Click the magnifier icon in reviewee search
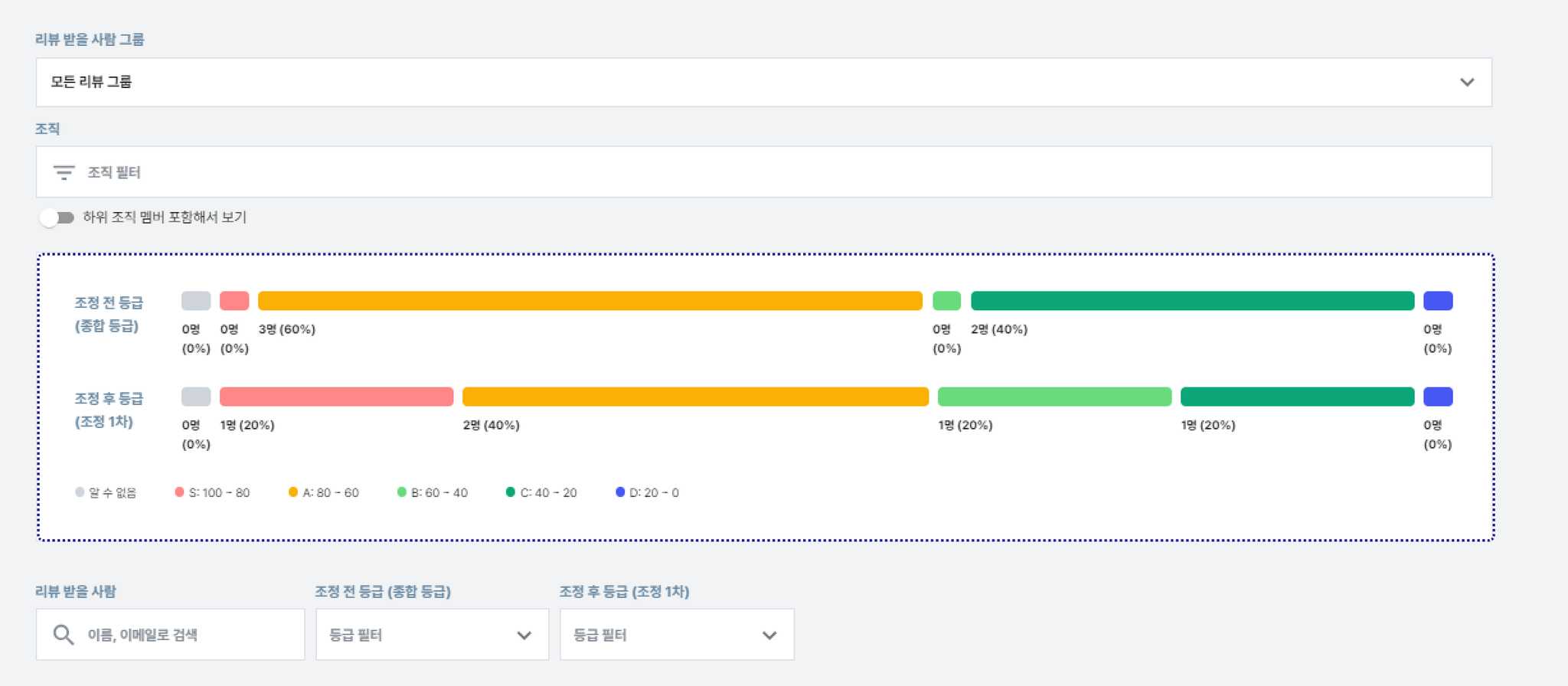 click(x=63, y=635)
